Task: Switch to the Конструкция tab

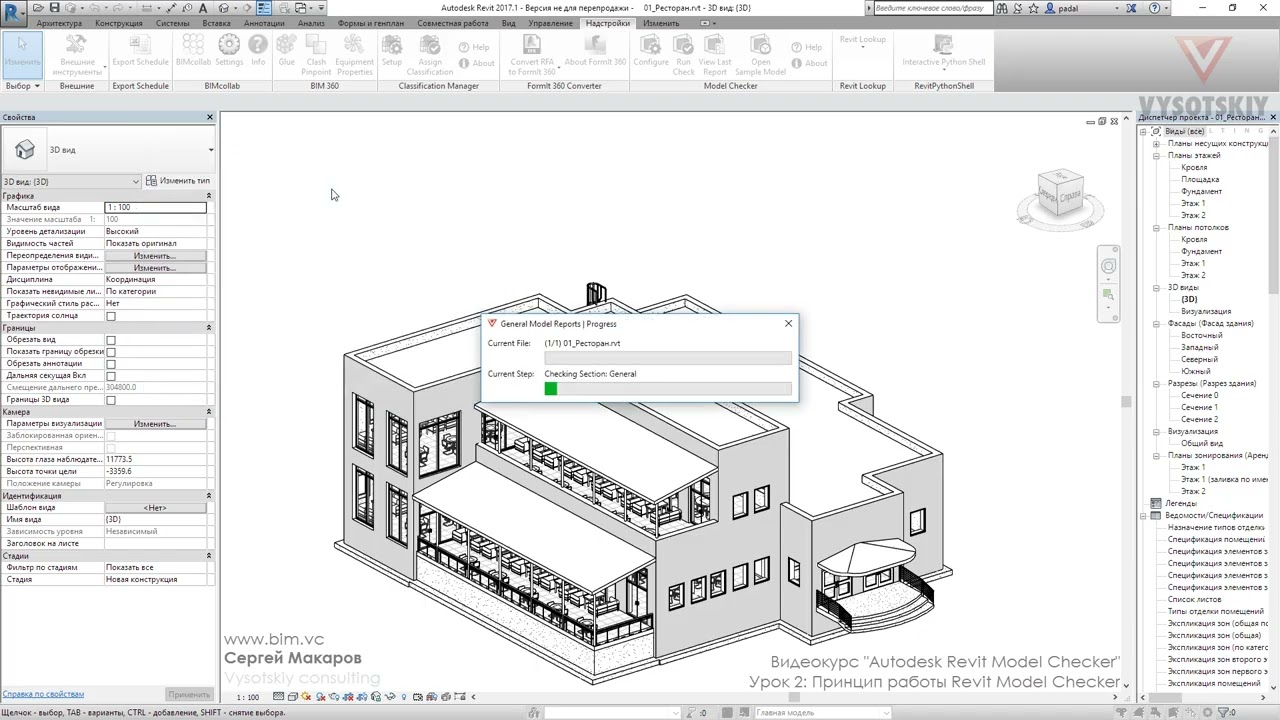Action: click(119, 23)
